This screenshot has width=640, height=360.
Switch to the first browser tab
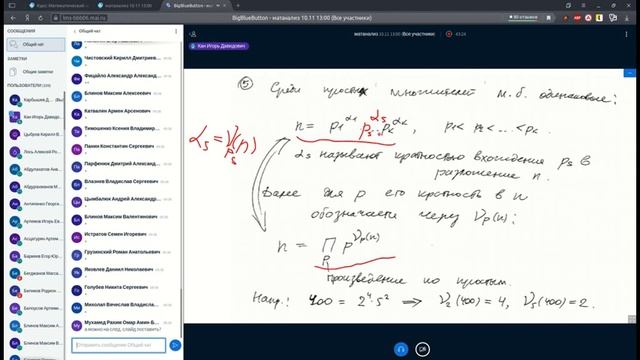pos(59,6)
